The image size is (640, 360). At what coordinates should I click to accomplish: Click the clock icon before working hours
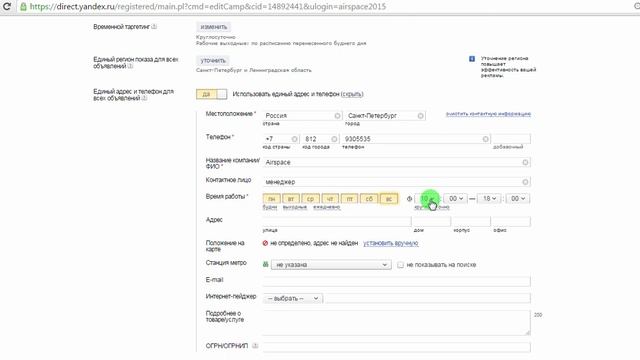click(409, 199)
